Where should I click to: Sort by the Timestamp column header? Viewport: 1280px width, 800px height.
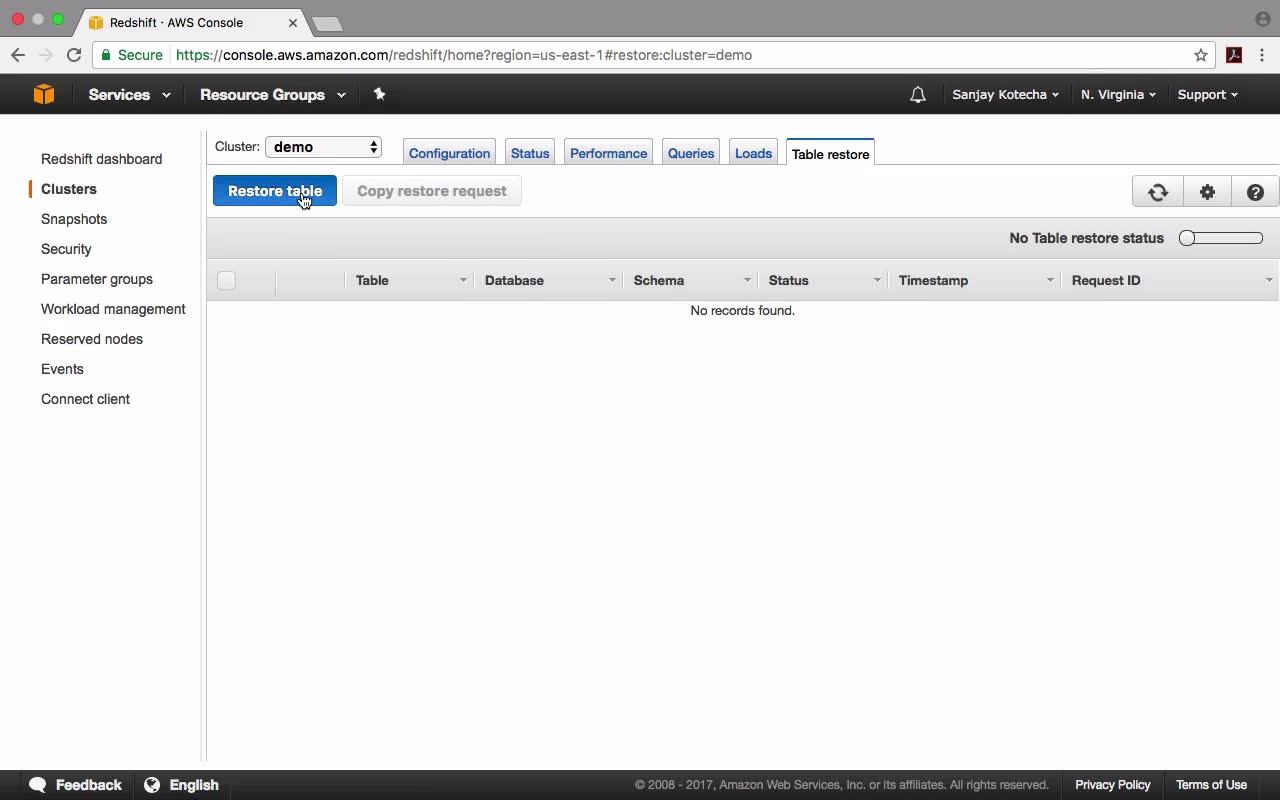point(933,281)
